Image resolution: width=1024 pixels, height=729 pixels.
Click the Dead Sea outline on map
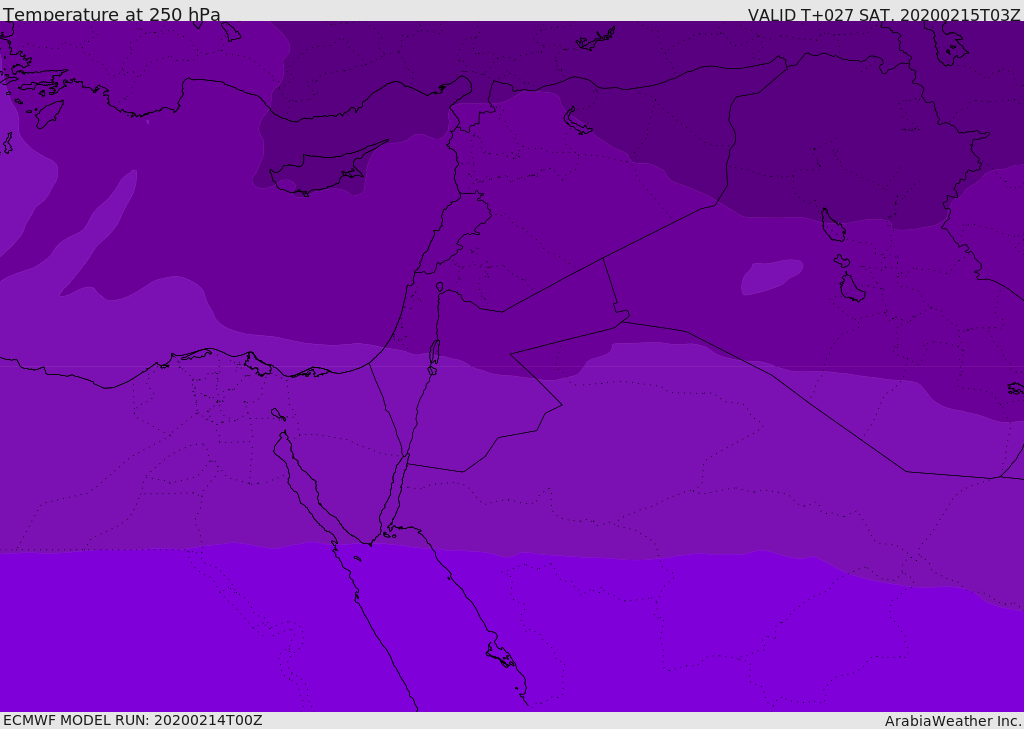434,352
